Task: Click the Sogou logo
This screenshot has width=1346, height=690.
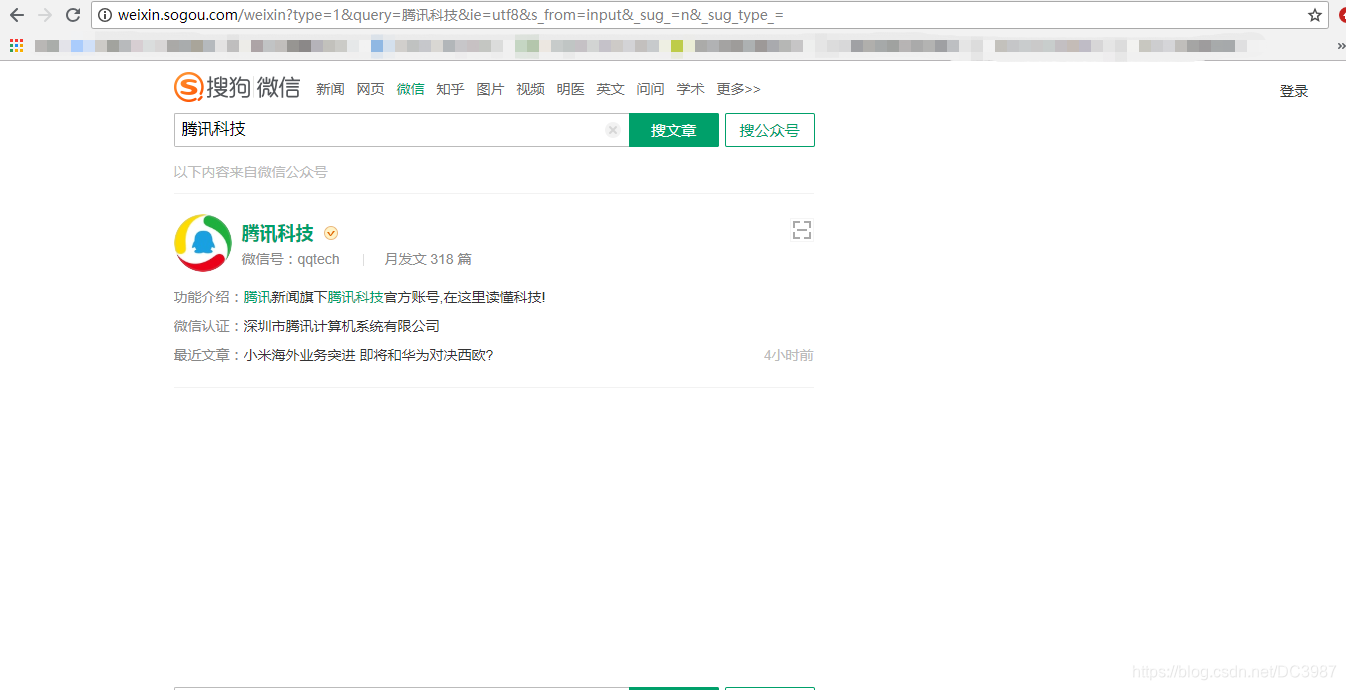Action: coord(237,88)
